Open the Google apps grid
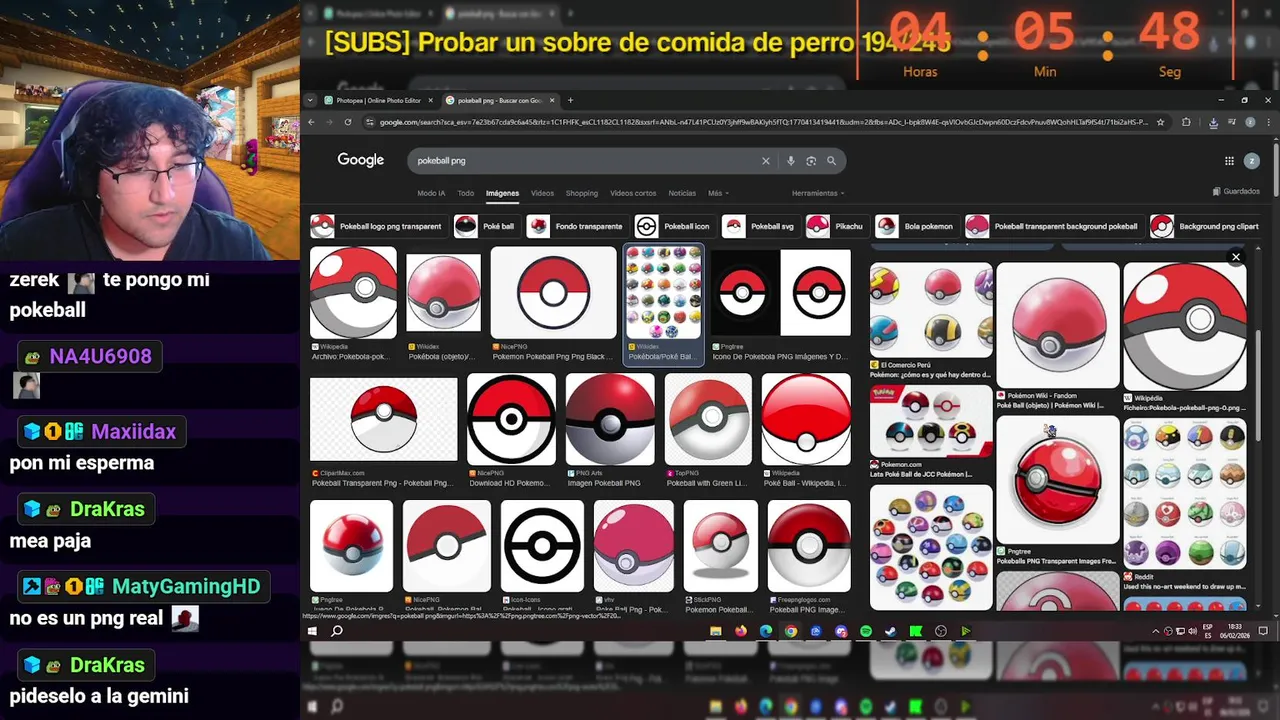This screenshot has width=1280, height=720. (x=1229, y=161)
